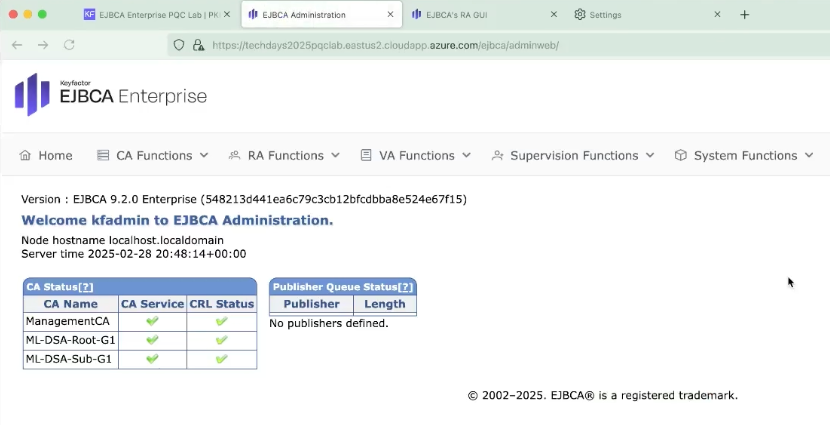Open the RA Functions dropdown
Viewport: 830px width, 425px height.
pos(284,156)
